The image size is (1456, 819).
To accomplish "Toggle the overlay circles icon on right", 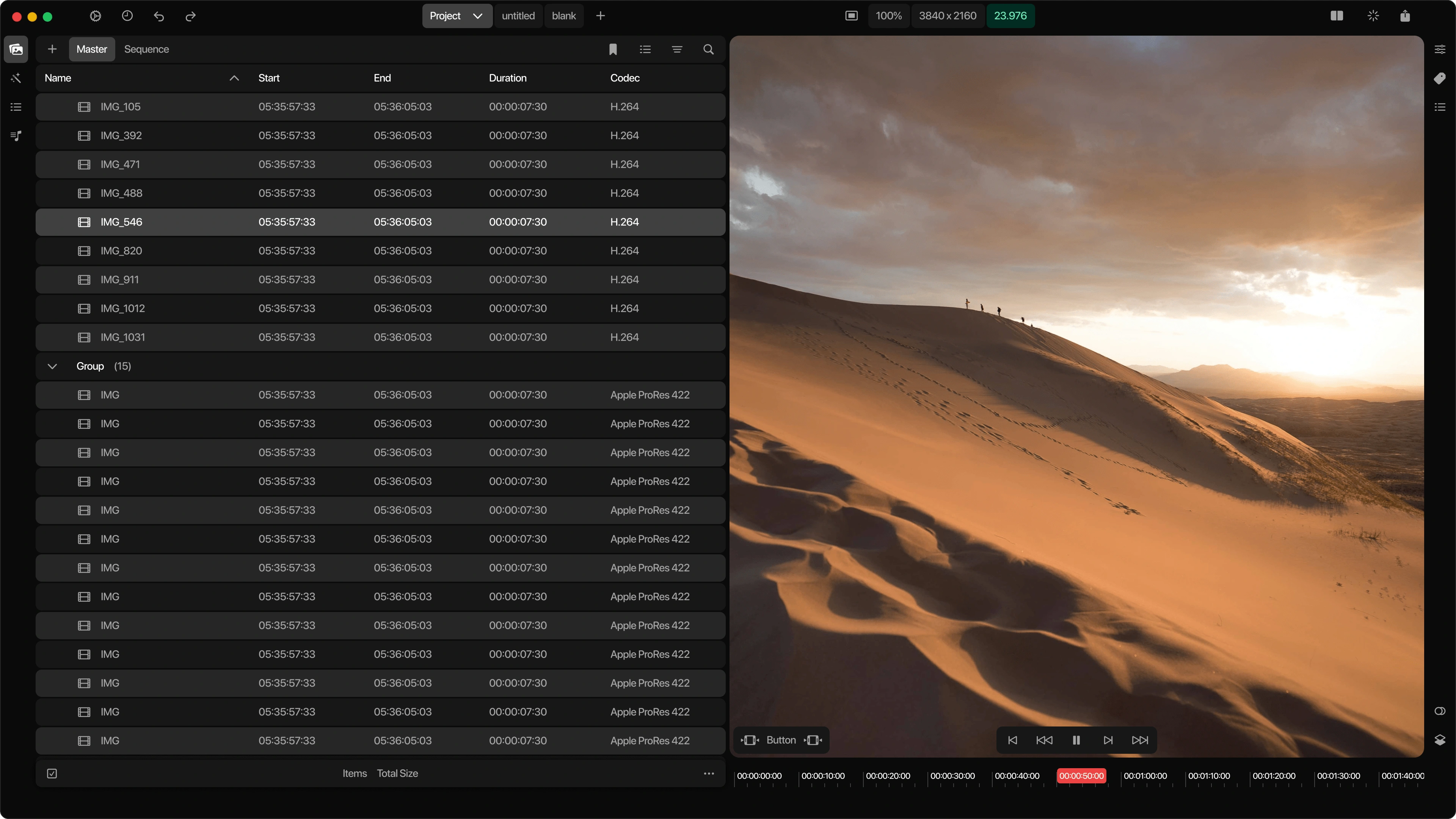I will pyautogui.click(x=1440, y=711).
